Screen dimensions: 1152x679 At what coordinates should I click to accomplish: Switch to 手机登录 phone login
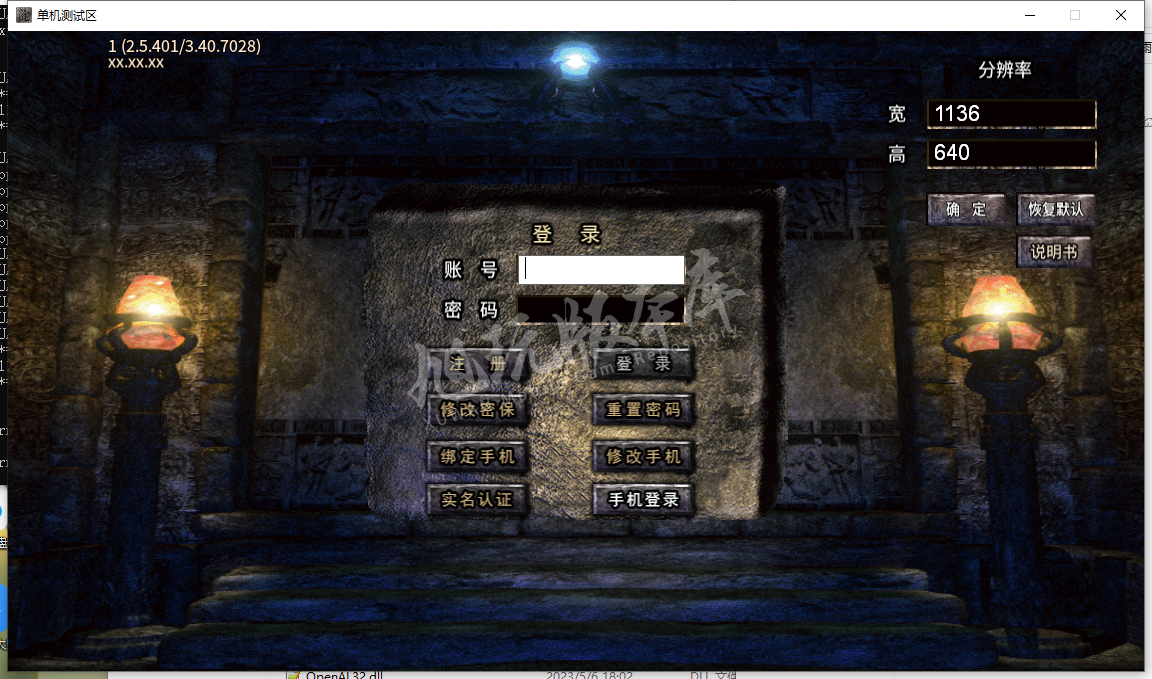644,500
